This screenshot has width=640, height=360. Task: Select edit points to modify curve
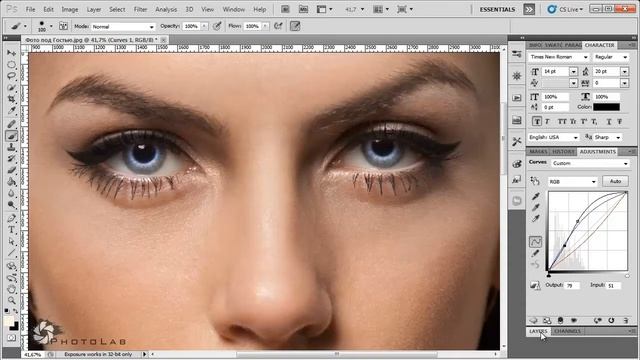(536, 242)
